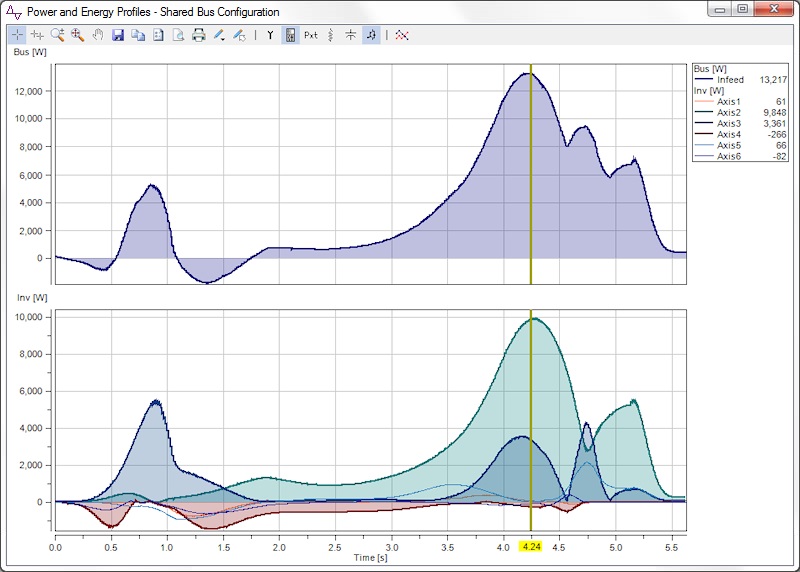The height and width of the screenshot is (572, 800).
Task: Select Axis2 entry in legend
Action: 728,112
